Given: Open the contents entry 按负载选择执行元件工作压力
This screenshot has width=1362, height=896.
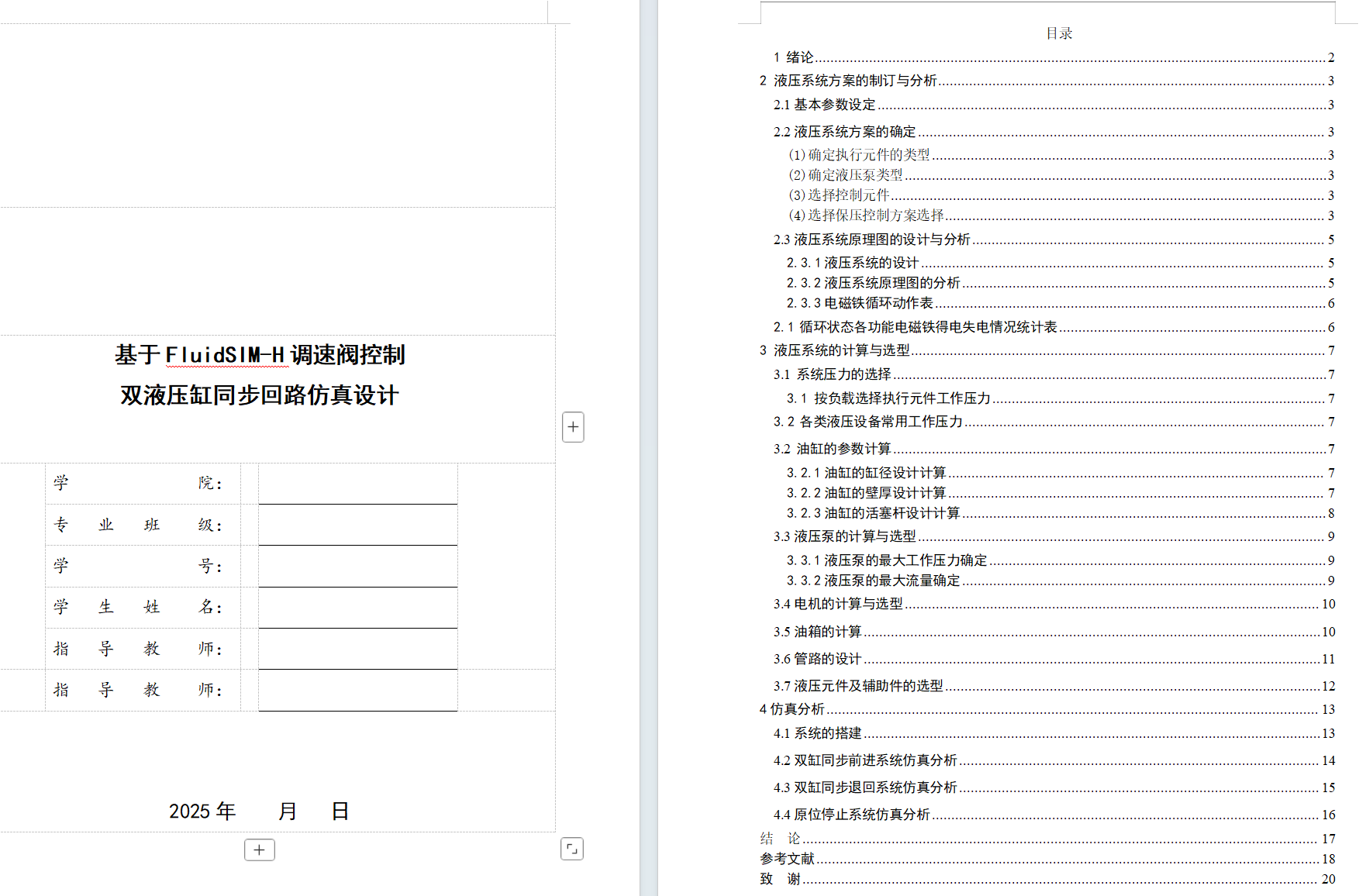Looking at the screenshot, I should pos(1060,398).
